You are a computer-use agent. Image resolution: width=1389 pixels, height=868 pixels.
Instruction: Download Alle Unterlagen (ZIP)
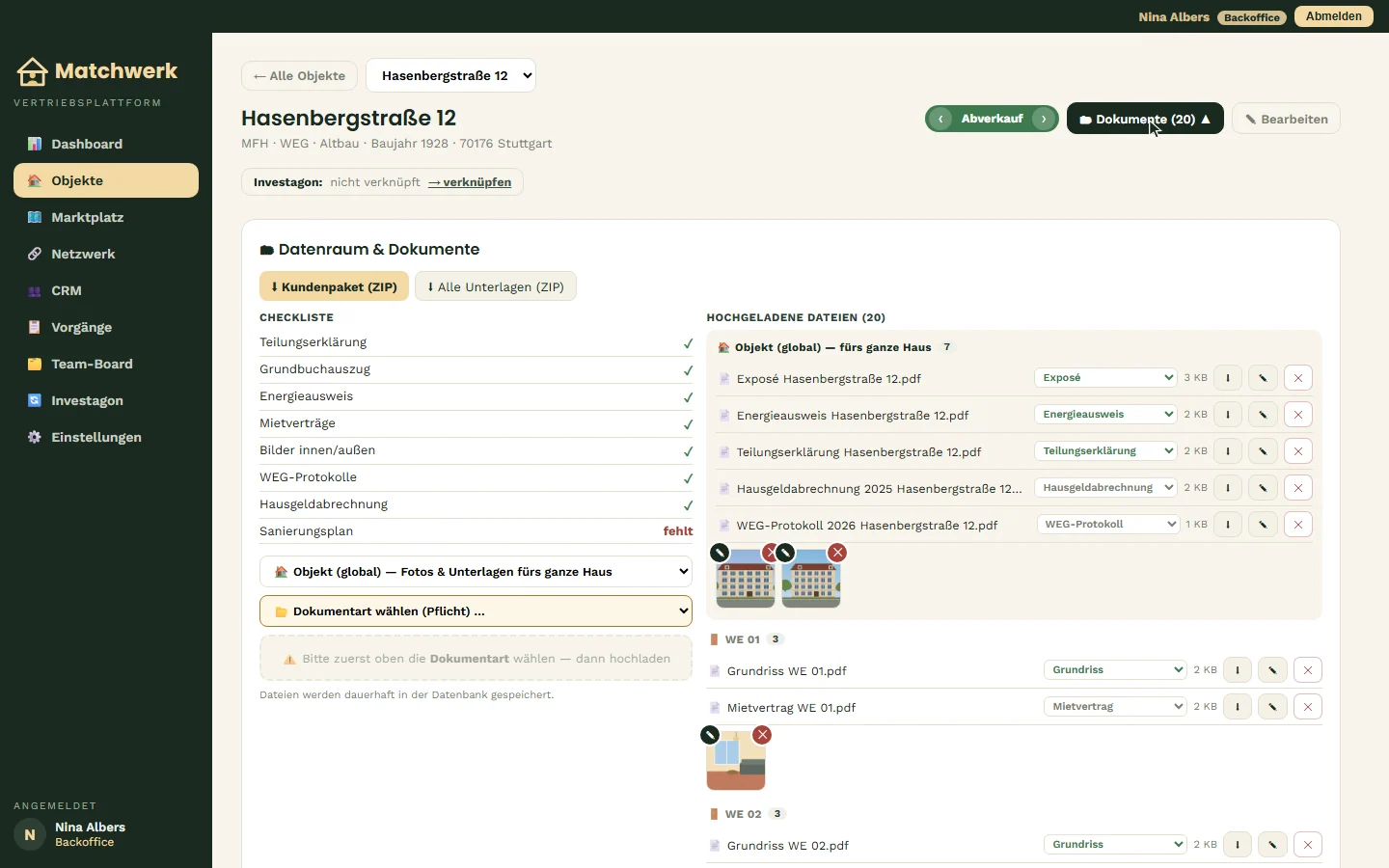point(496,286)
